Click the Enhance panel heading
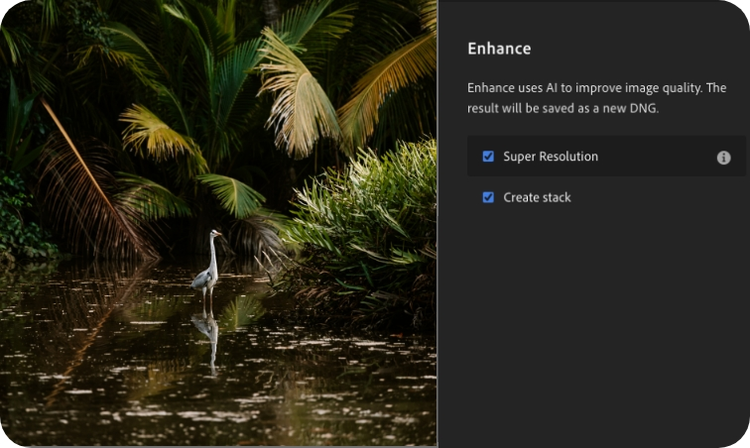This screenshot has width=750, height=448. [499, 48]
